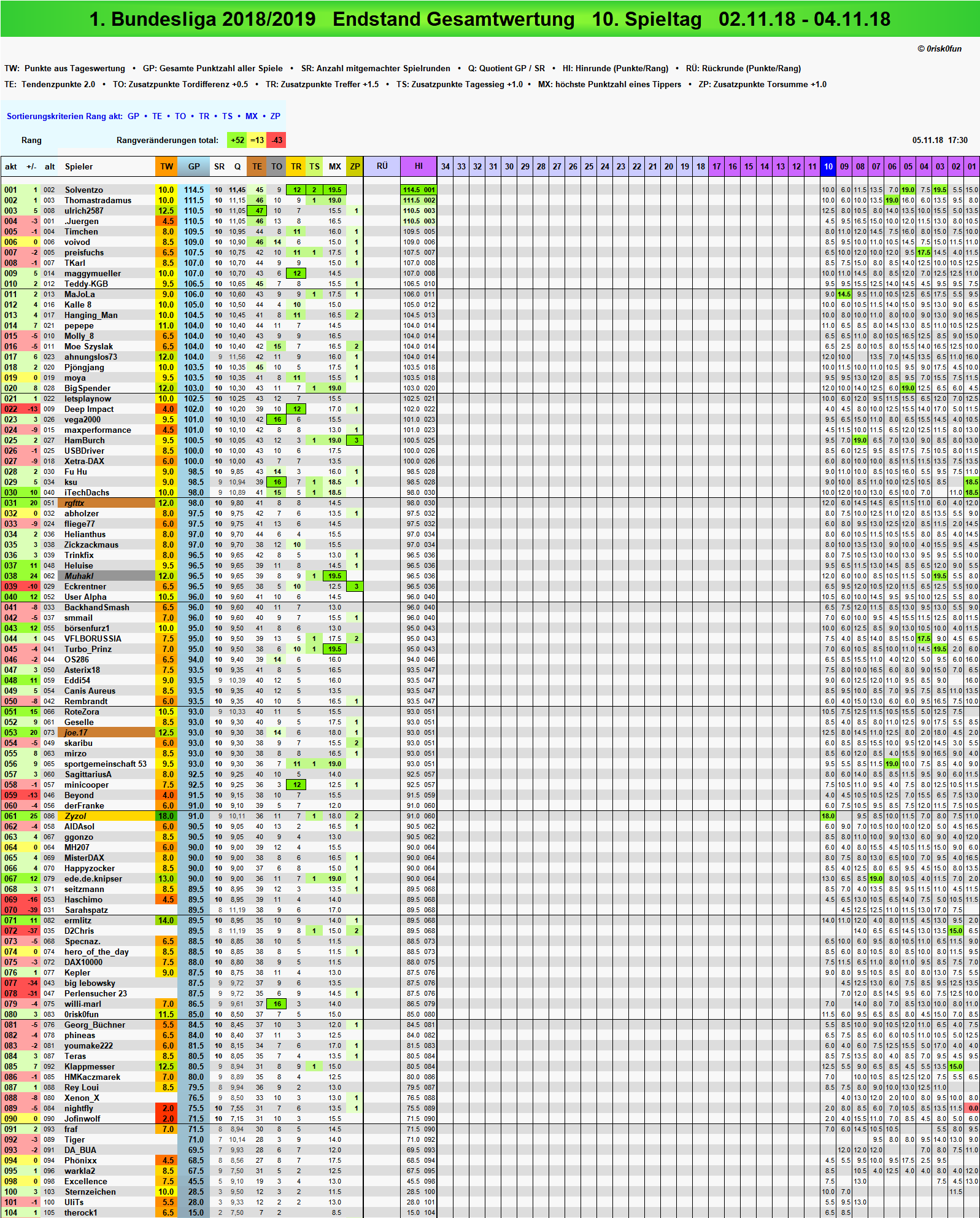Select player name Thomastradamus
Image resolution: width=980 pixels, height=1218 pixels.
coord(98,201)
